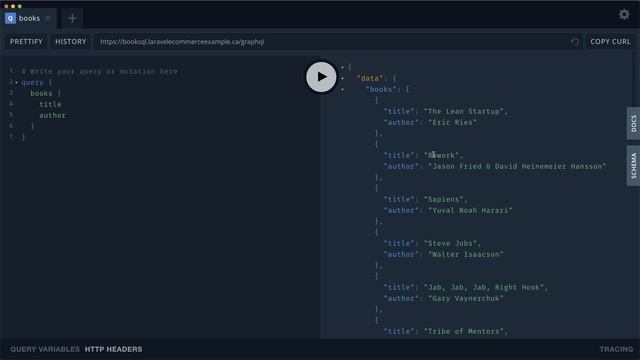The width and height of the screenshot is (640, 360).
Task: Click the GraphQL endpoint URL field
Action: (338, 42)
